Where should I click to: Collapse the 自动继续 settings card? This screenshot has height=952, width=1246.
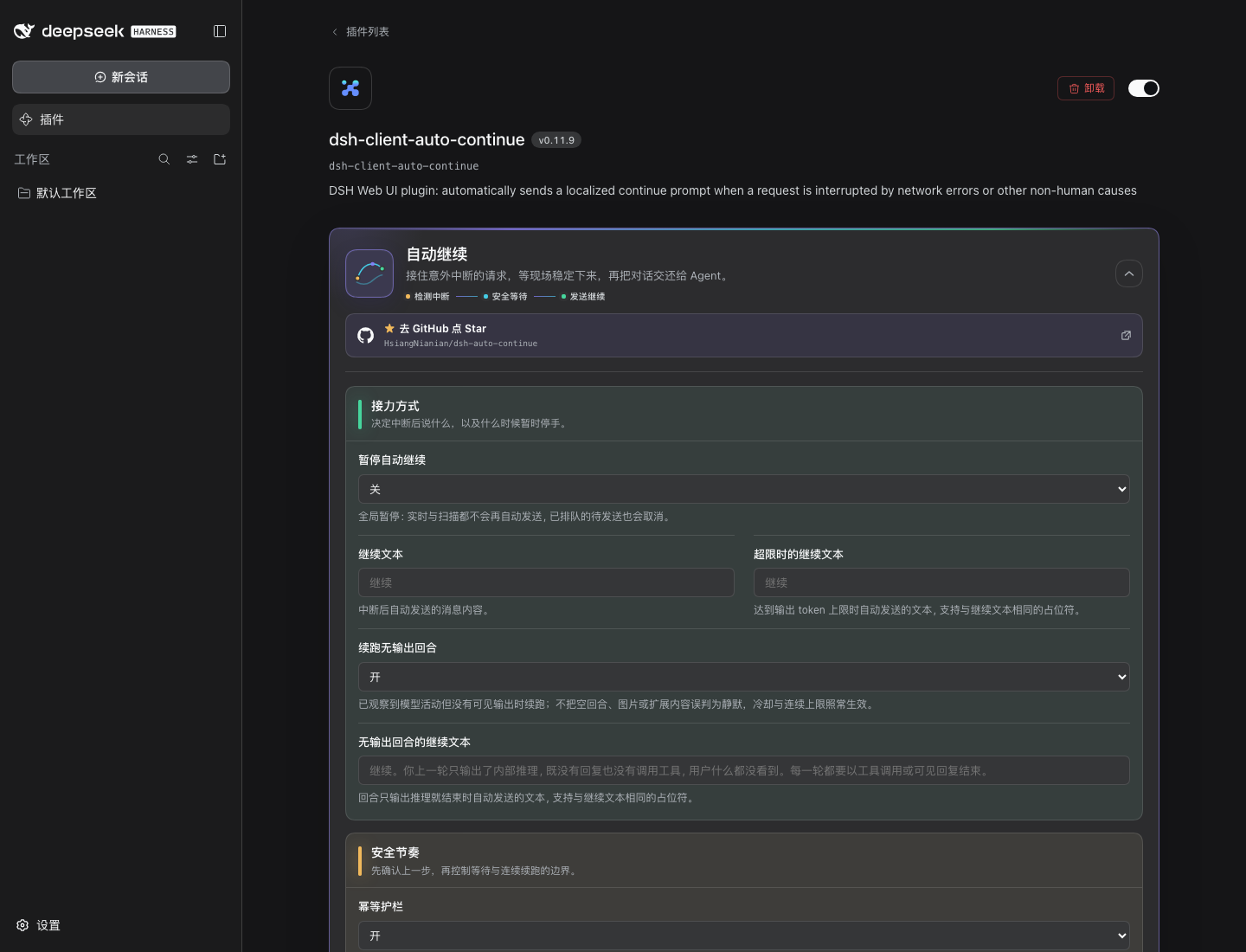(1129, 273)
